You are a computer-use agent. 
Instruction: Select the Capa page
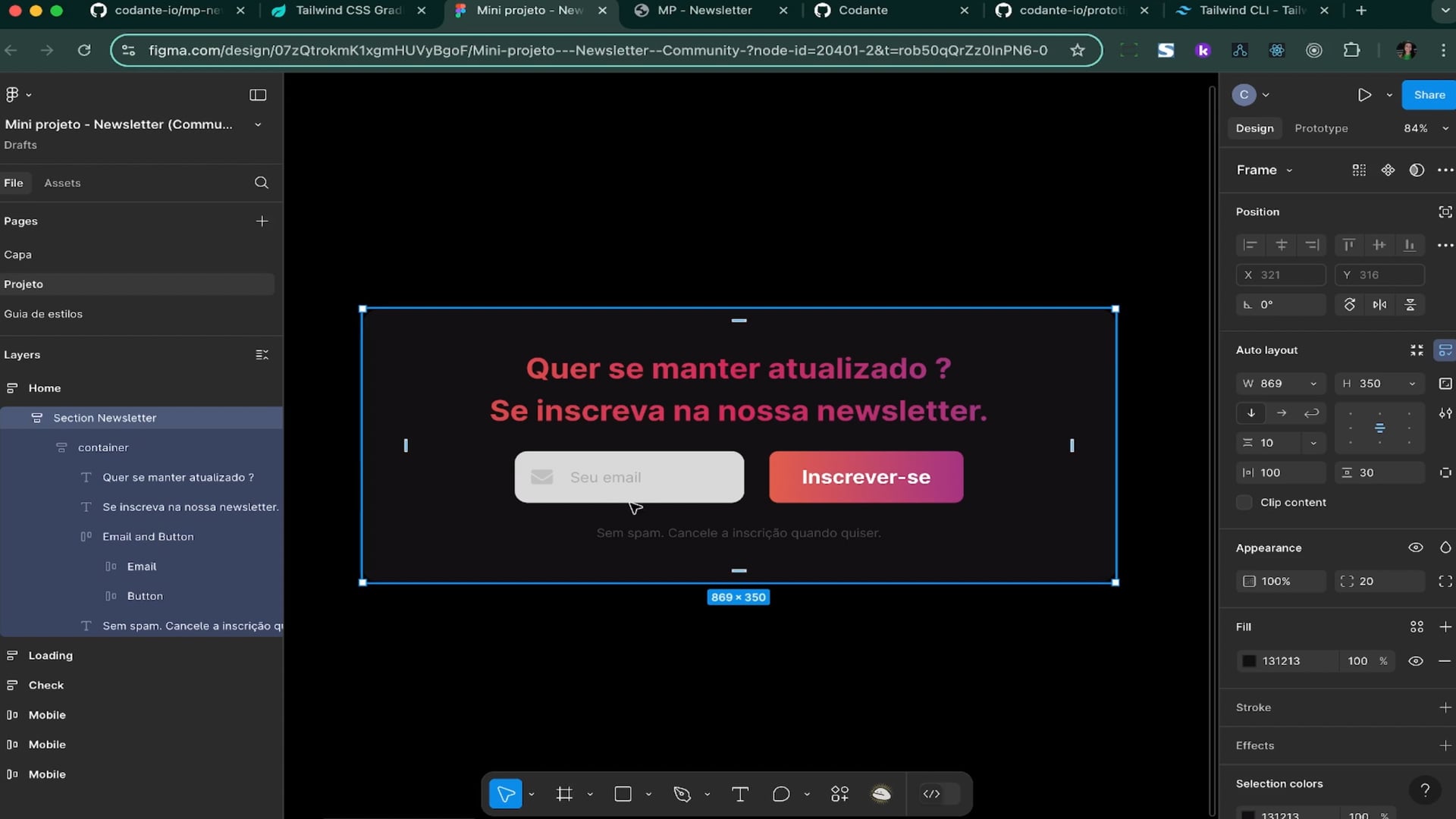pos(18,255)
